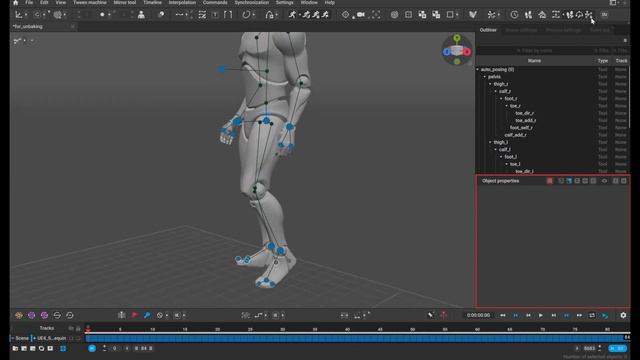Jump to the first frame

[x=503, y=315]
